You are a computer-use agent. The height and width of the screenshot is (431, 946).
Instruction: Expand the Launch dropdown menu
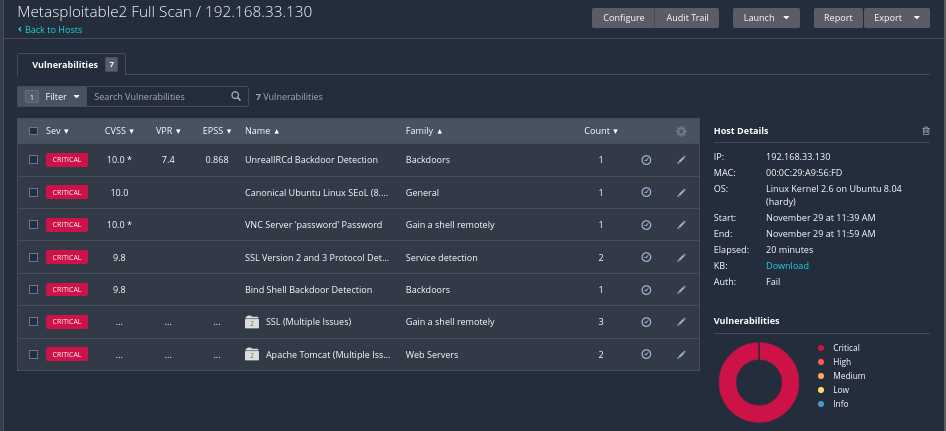pos(766,18)
